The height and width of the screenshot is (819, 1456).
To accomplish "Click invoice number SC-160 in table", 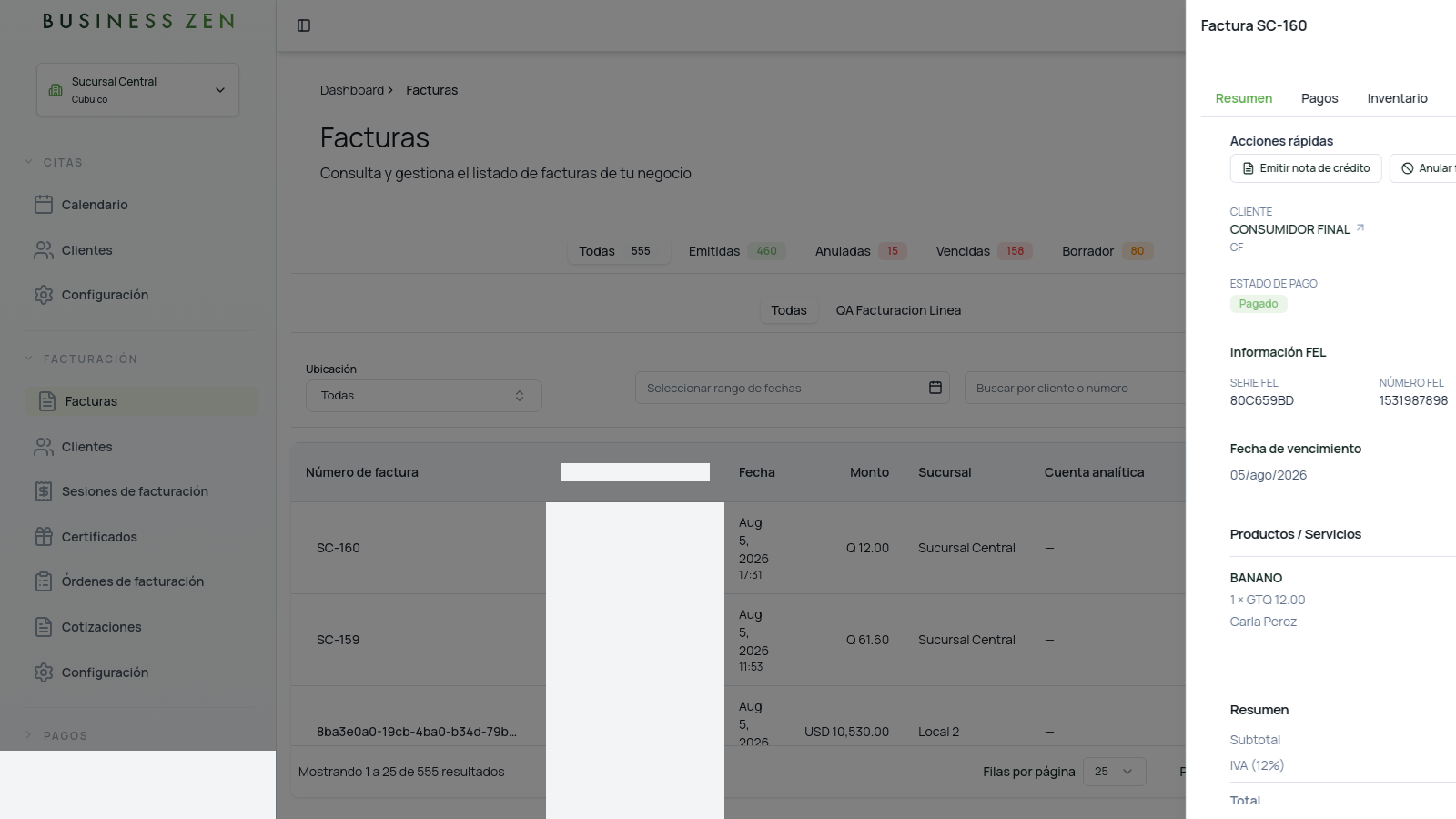I will tap(339, 548).
